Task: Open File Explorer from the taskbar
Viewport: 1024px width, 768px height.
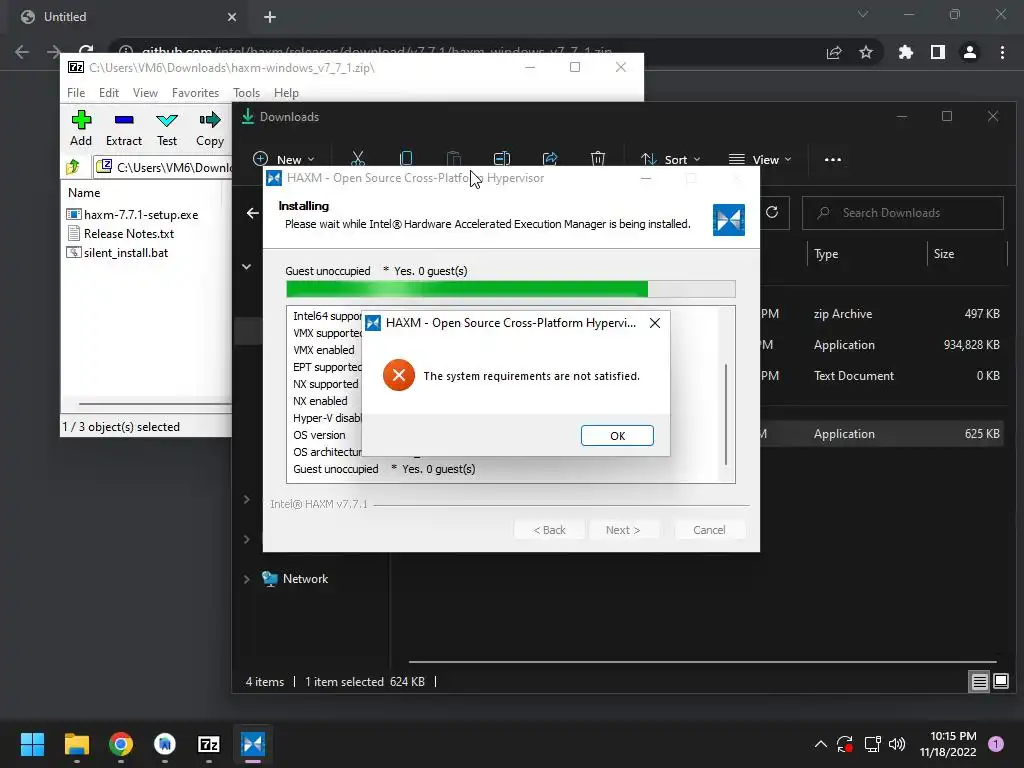Action: 76,744
